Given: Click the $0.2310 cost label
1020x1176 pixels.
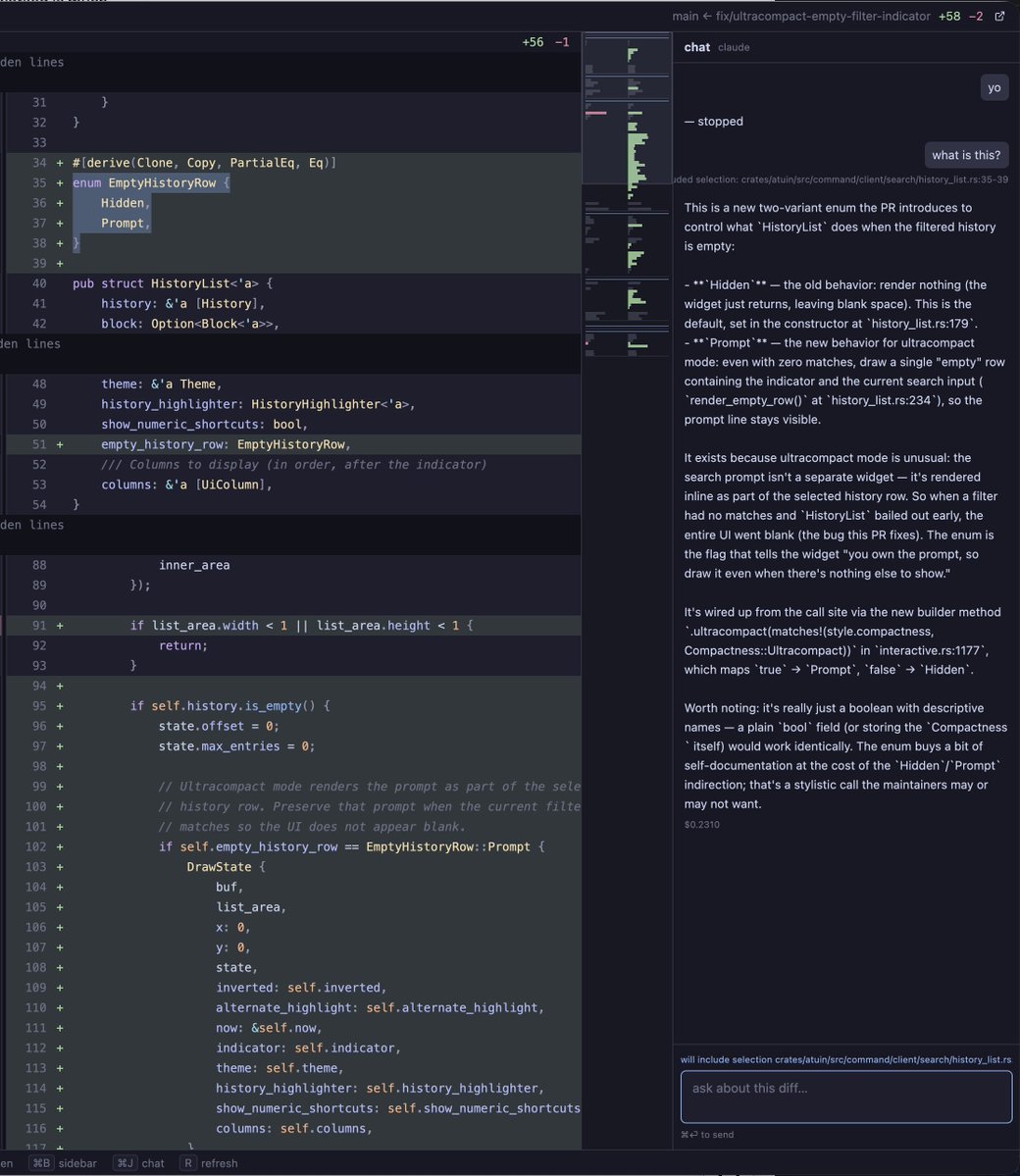Looking at the screenshot, I should tap(702, 824).
